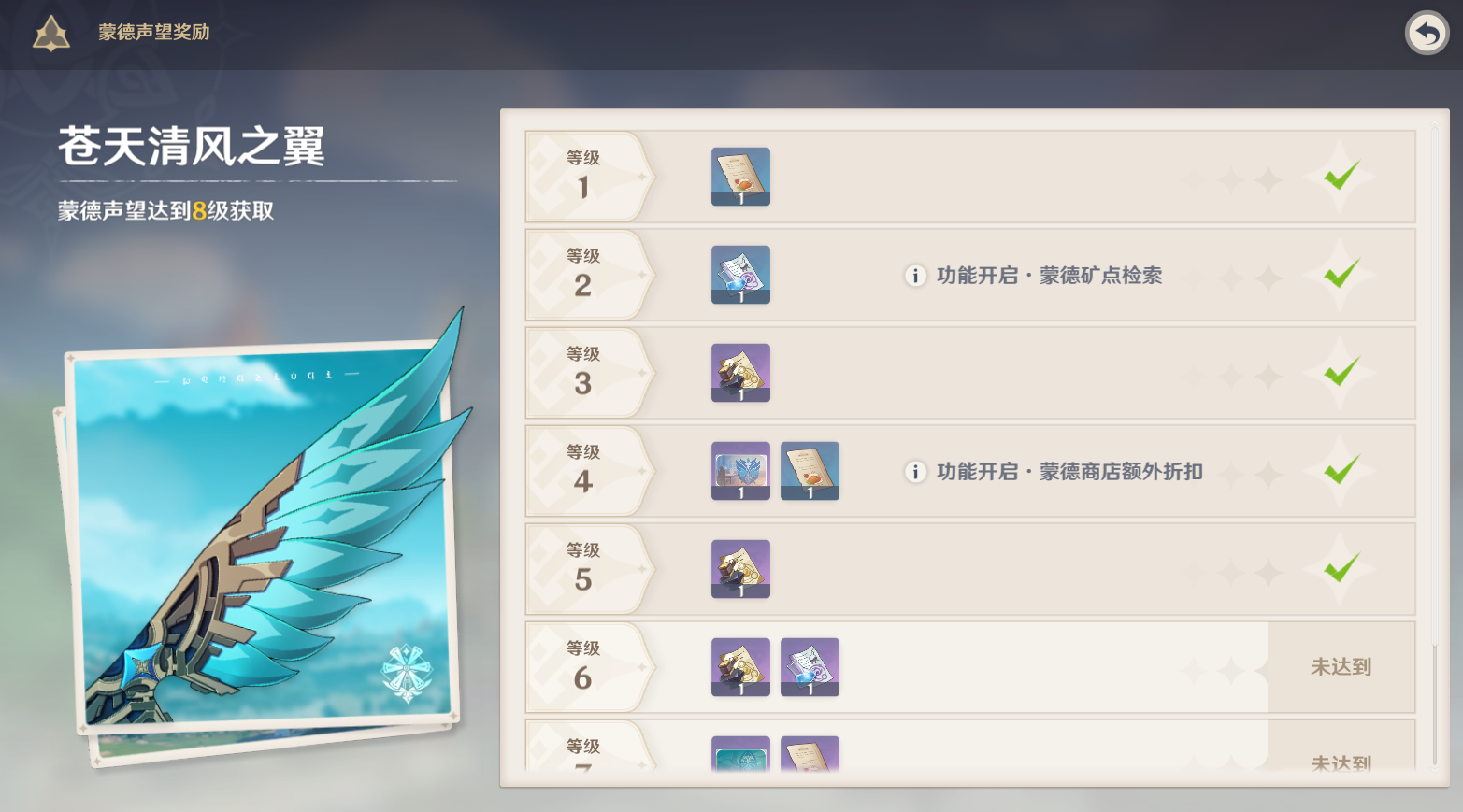Click the return arrow button at top right

[x=1427, y=34]
